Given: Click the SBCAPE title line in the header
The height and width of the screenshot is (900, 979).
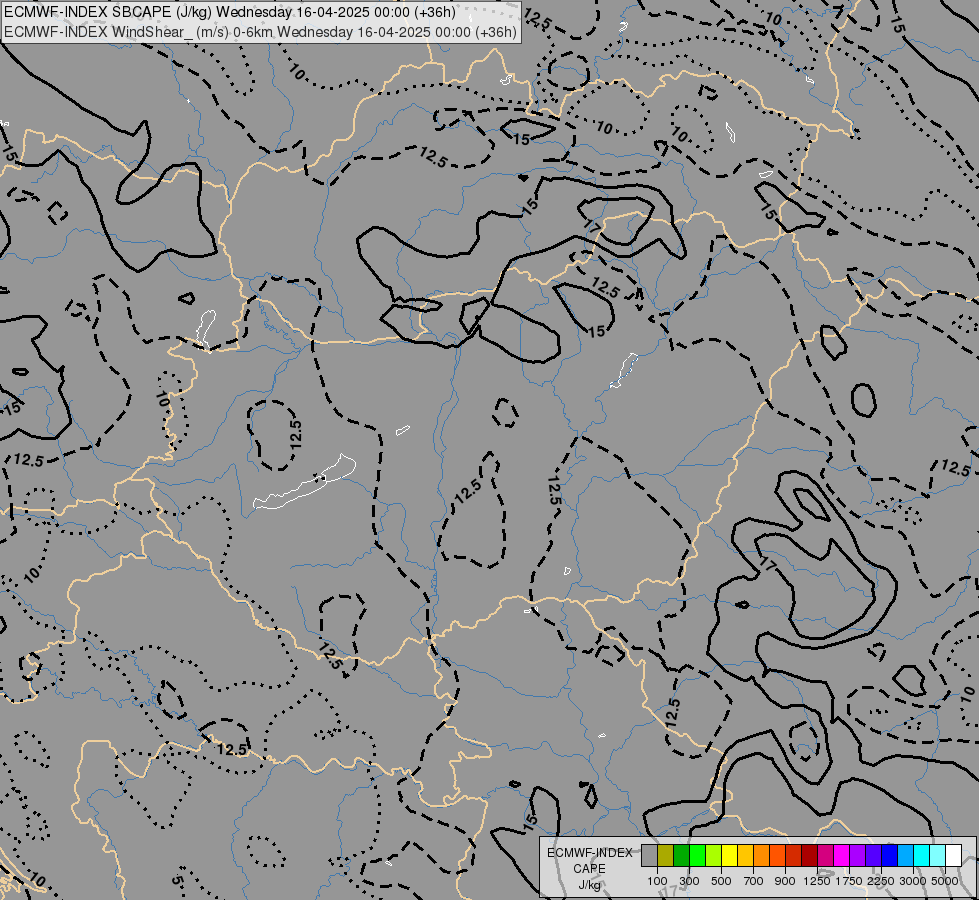Looking at the screenshot, I should pyautogui.click(x=230, y=12).
